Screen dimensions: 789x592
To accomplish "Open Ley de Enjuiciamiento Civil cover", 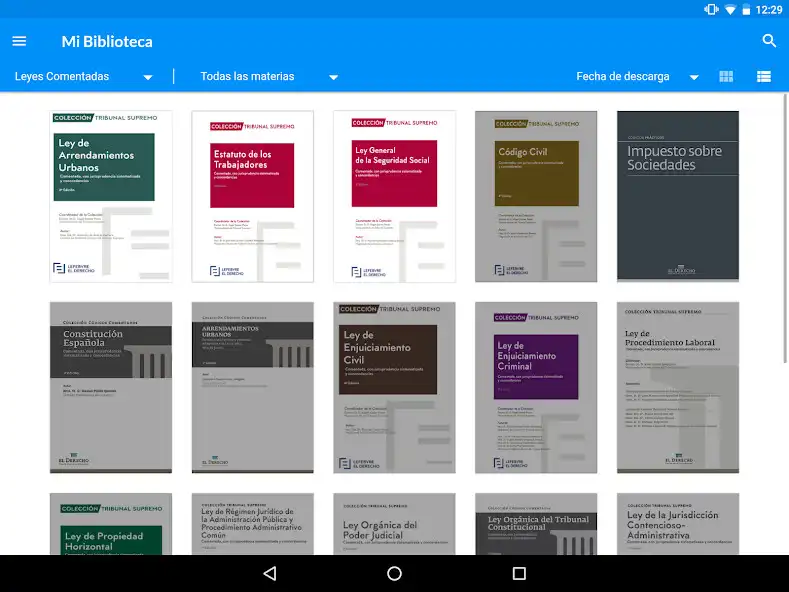I will click(394, 387).
